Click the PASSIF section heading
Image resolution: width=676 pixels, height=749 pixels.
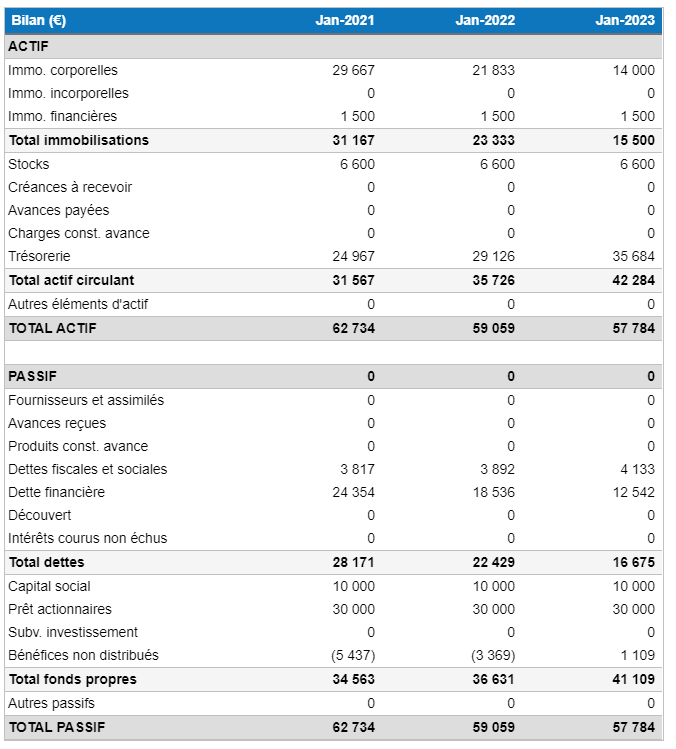pos(32,376)
